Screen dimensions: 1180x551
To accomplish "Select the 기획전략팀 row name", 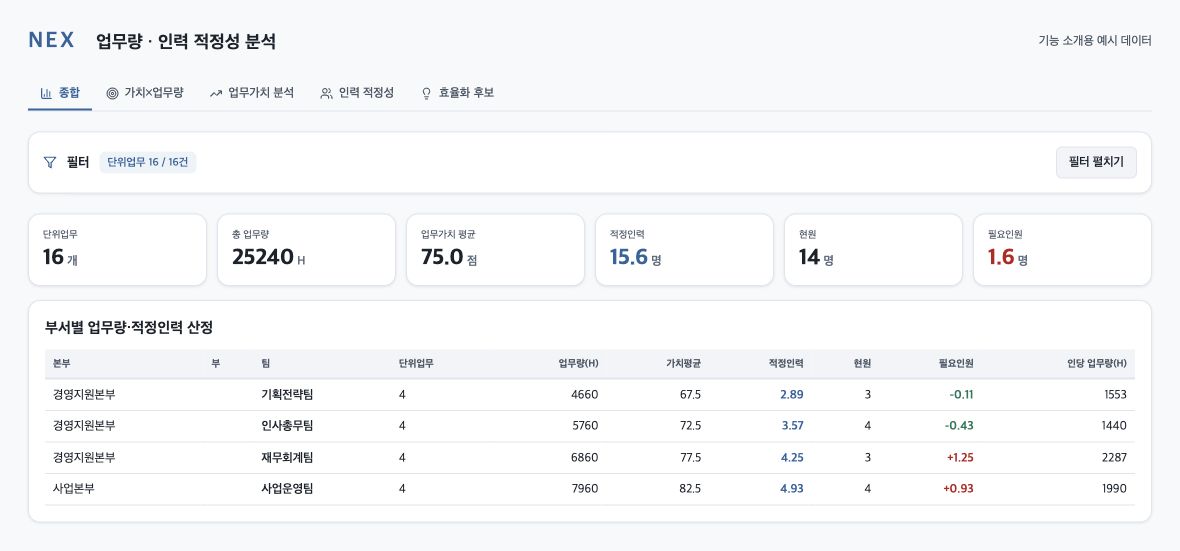I will pos(287,394).
